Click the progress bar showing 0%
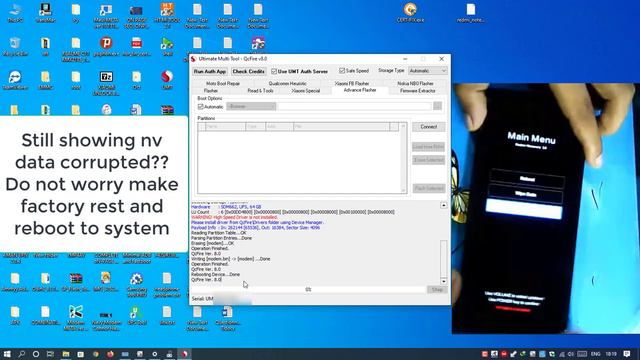 pyautogui.click(x=309, y=289)
